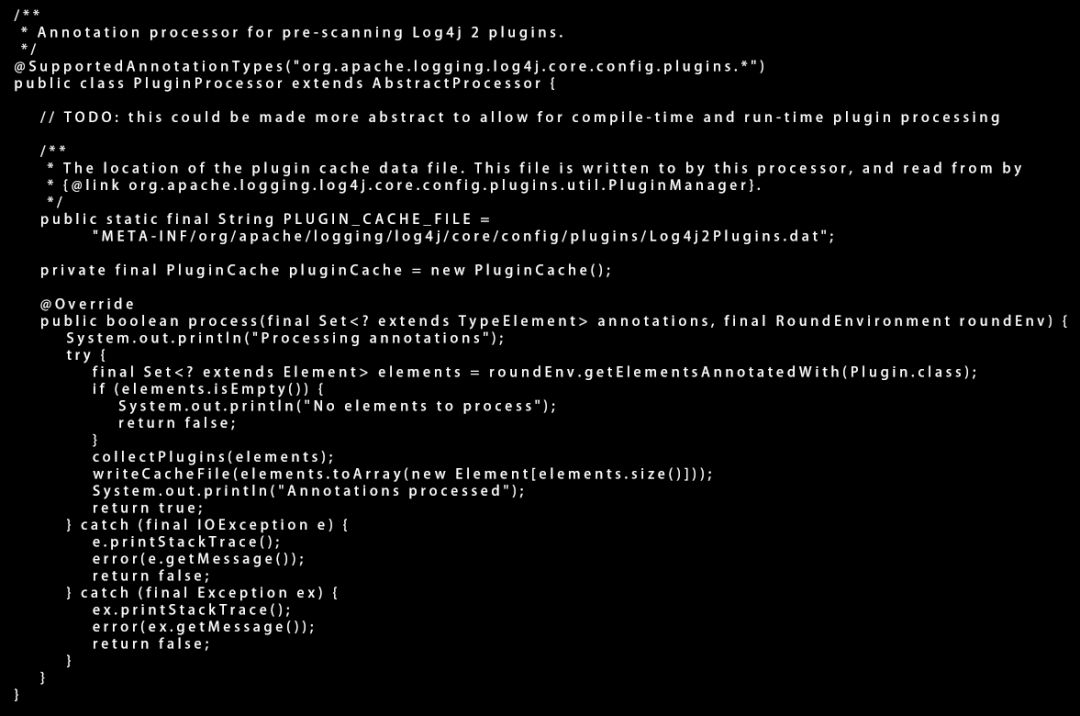The width and height of the screenshot is (1080, 716).
Task: Click the return true statement
Action: pos(148,508)
